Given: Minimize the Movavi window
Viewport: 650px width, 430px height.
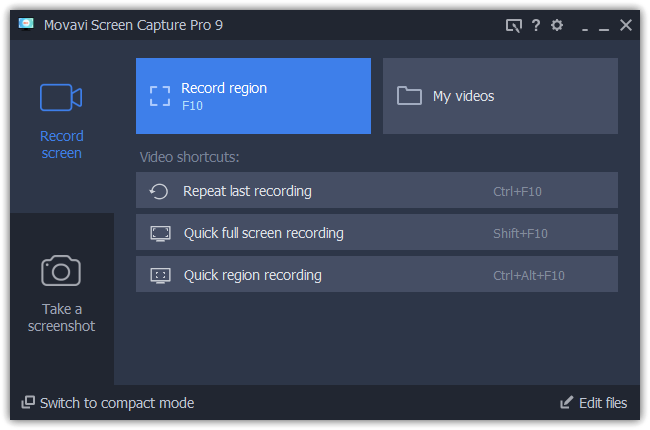Looking at the screenshot, I should (604, 27).
